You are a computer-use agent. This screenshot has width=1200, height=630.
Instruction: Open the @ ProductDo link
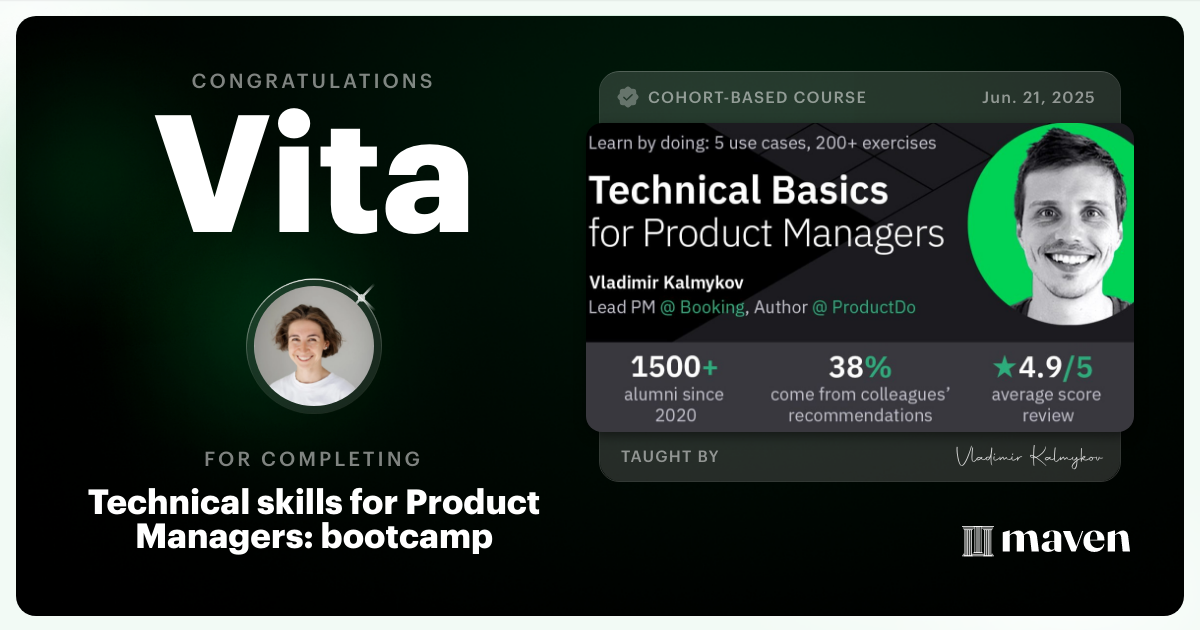[x=863, y=307]
